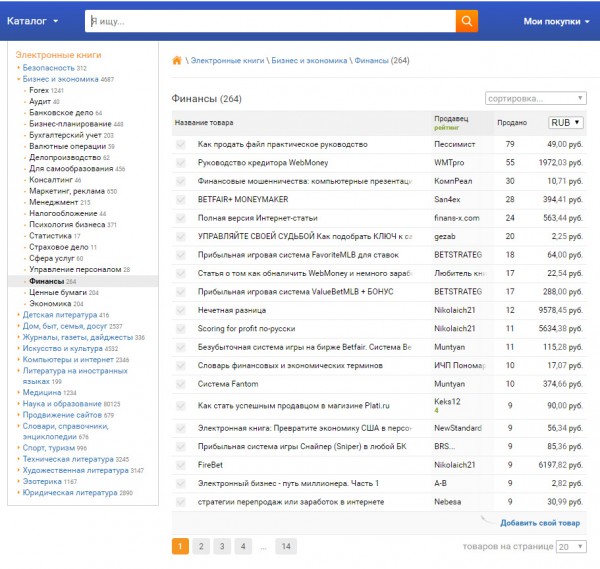600x569 pixels.
Task: Select Ценные бумаги category in sidebar
Action: coord(58,292)
